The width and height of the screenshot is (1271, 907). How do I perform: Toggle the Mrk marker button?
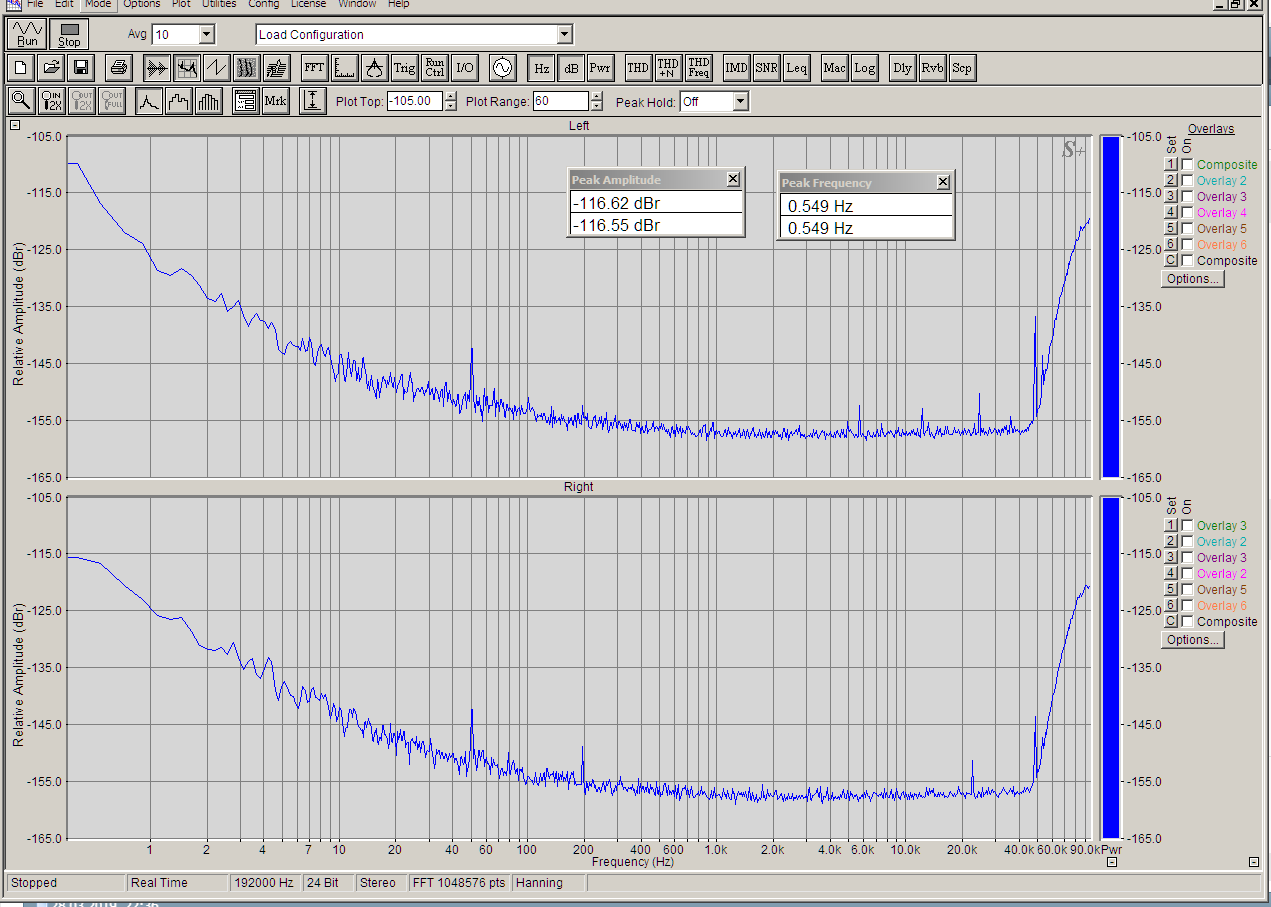pos(274,101)
